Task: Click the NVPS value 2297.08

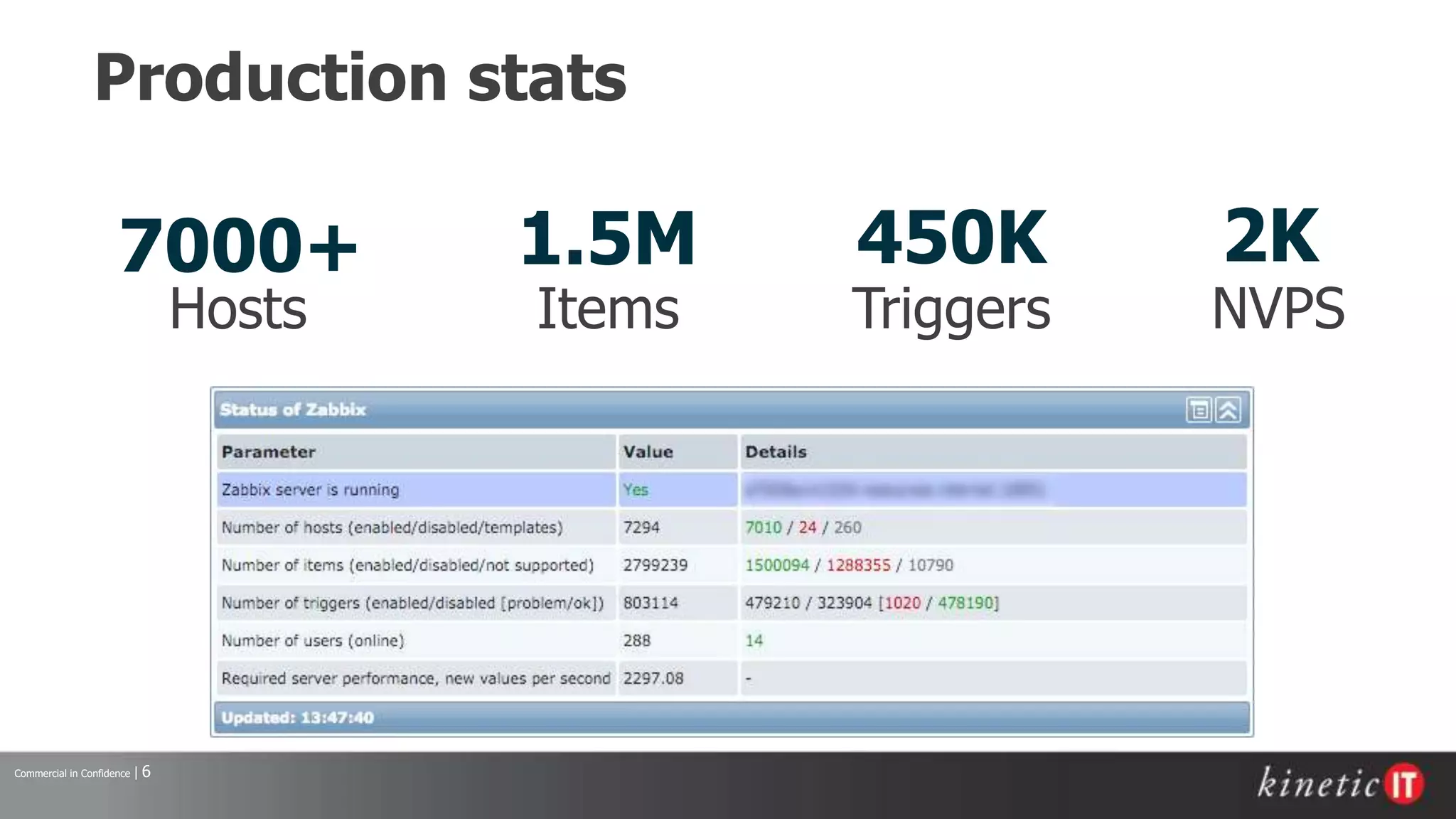Action: point(653,678)
